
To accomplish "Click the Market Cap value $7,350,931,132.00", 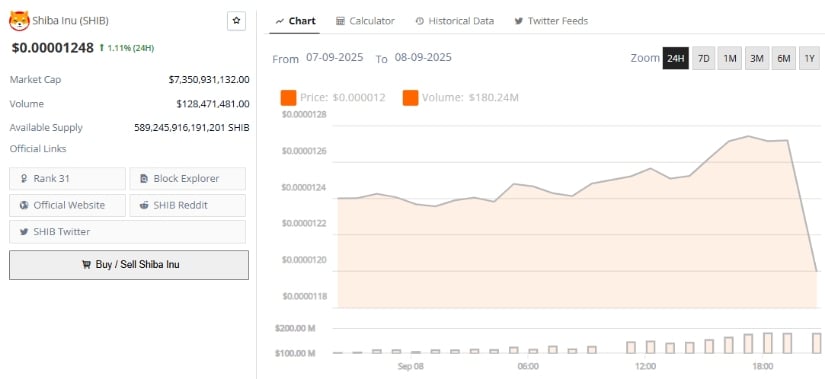I will tap(209, 79).
